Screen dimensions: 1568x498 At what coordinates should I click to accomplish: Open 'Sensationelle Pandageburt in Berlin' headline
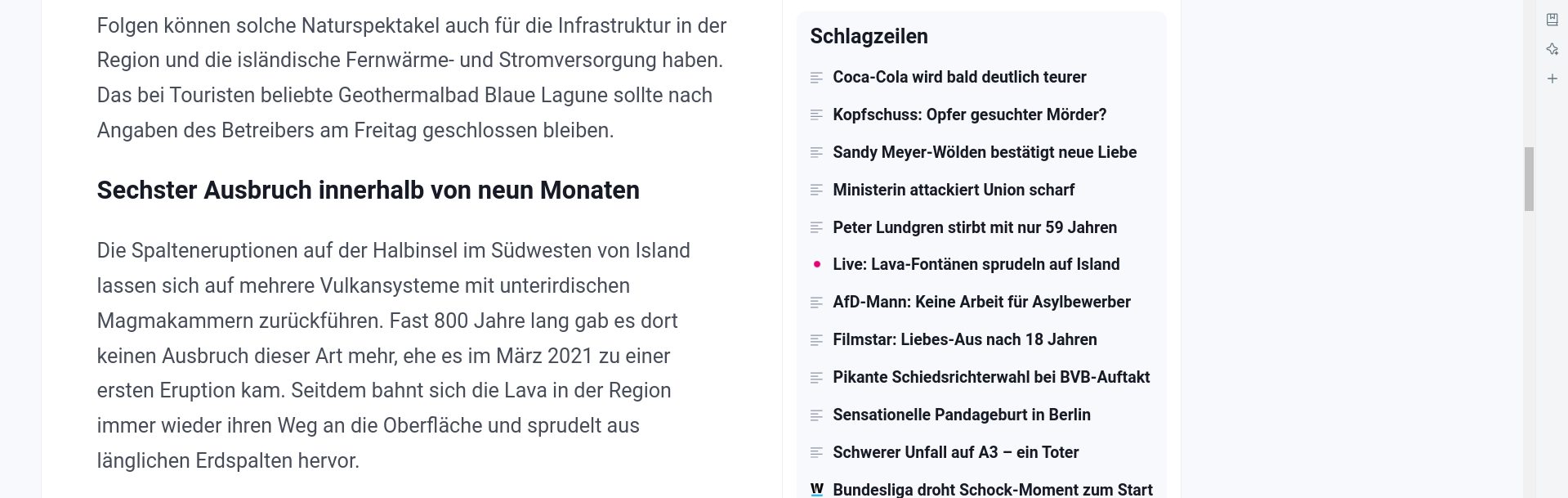[962, 415]
